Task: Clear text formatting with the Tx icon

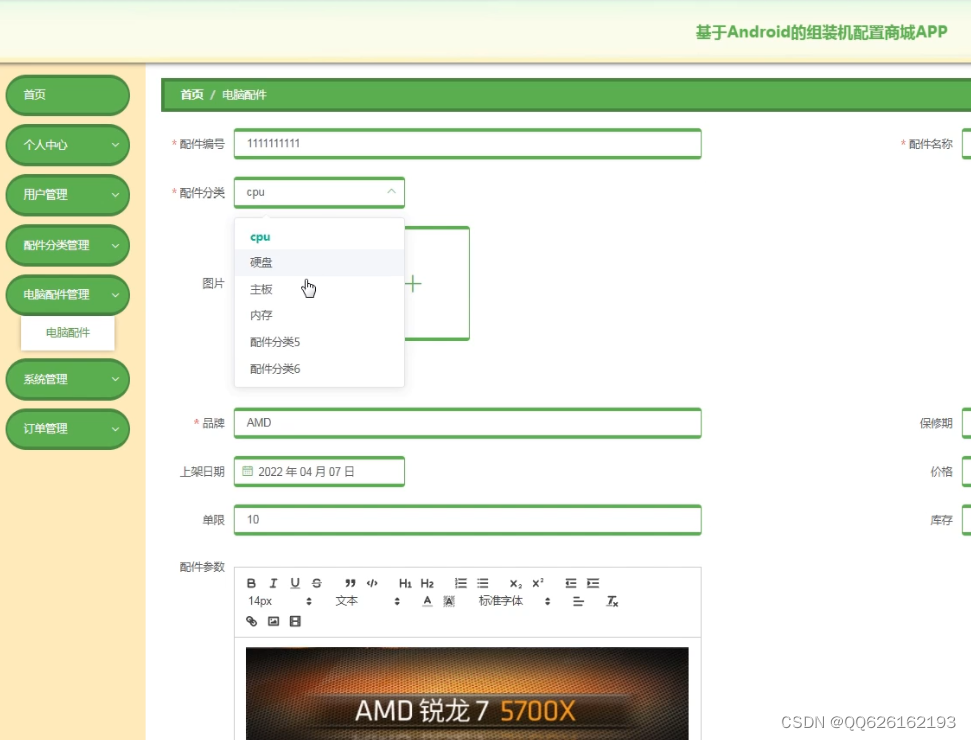Action: click(611, 601)
